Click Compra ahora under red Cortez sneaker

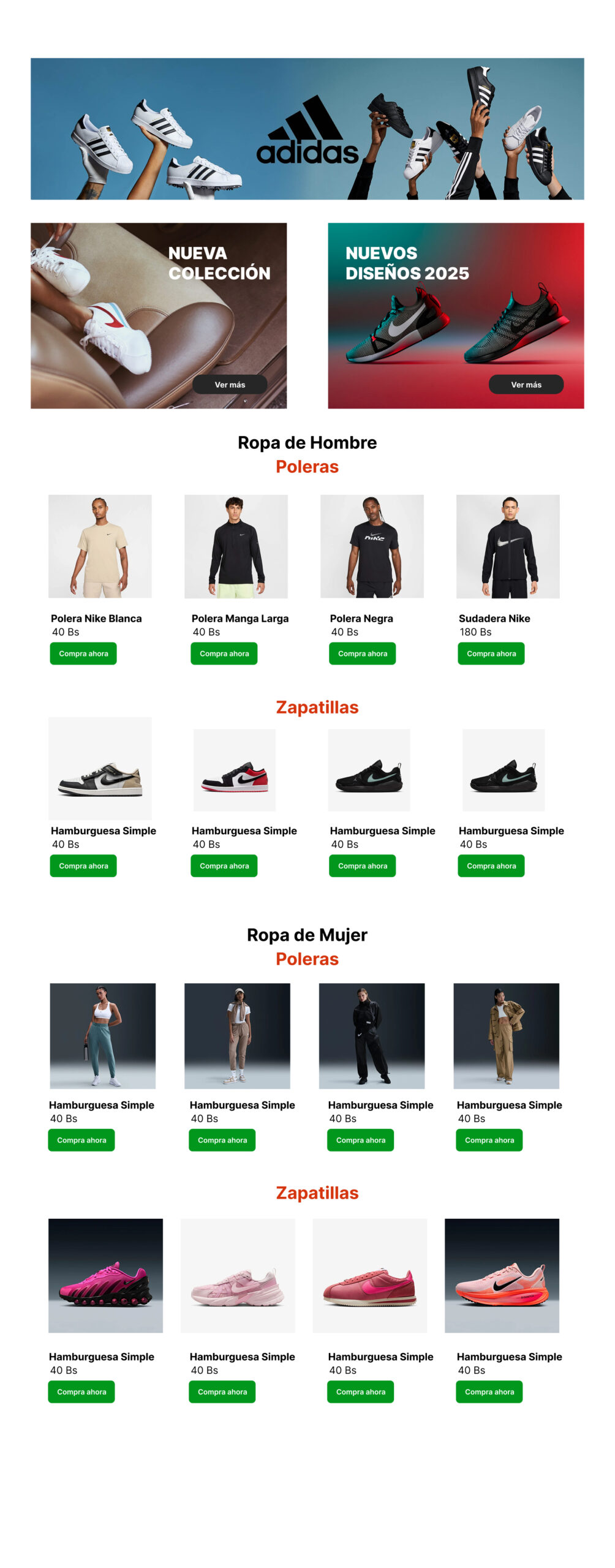pyautogui.click(x=360, y=1391)
